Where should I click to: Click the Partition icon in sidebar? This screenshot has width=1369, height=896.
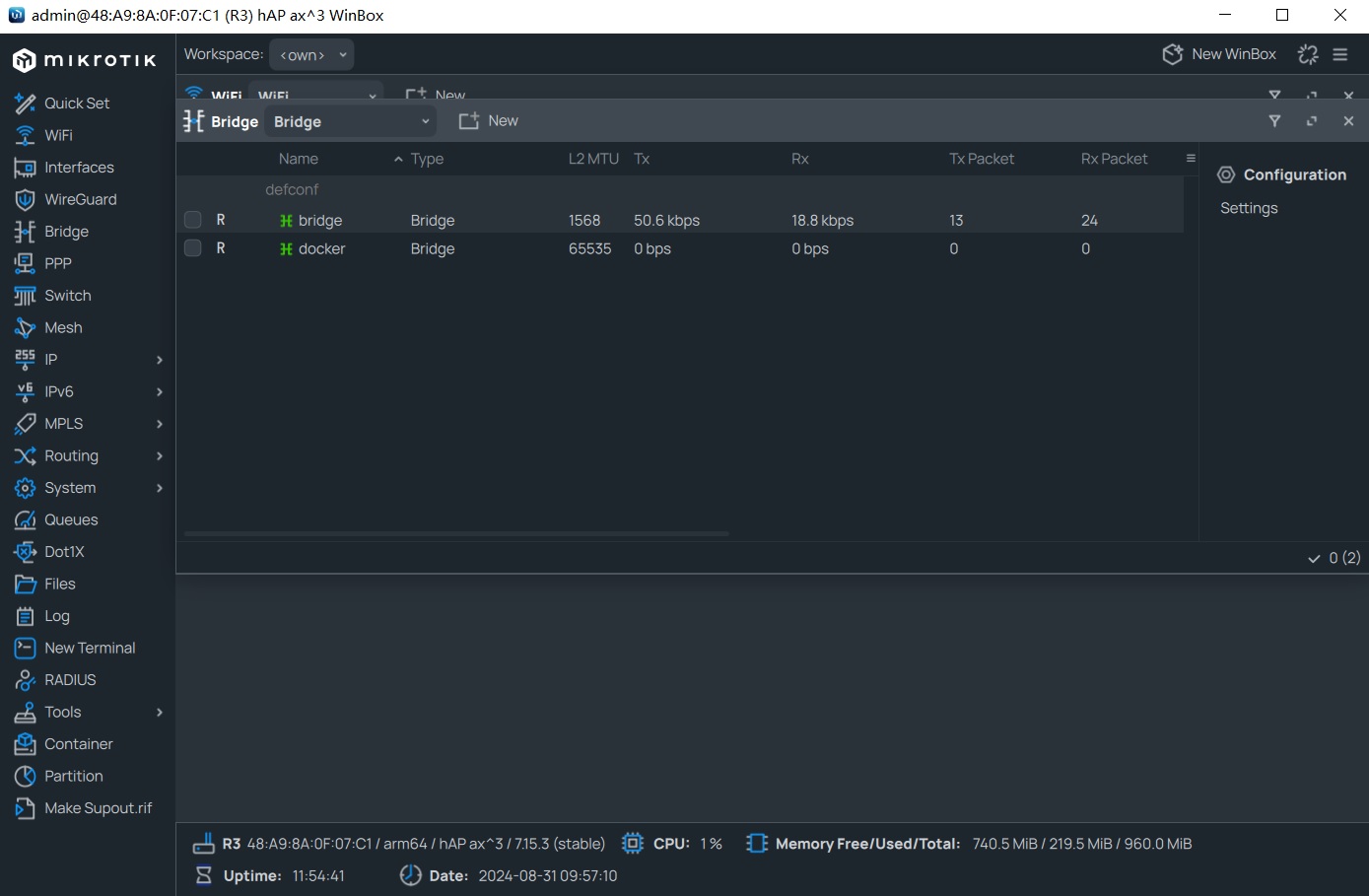tap(25, 776)
